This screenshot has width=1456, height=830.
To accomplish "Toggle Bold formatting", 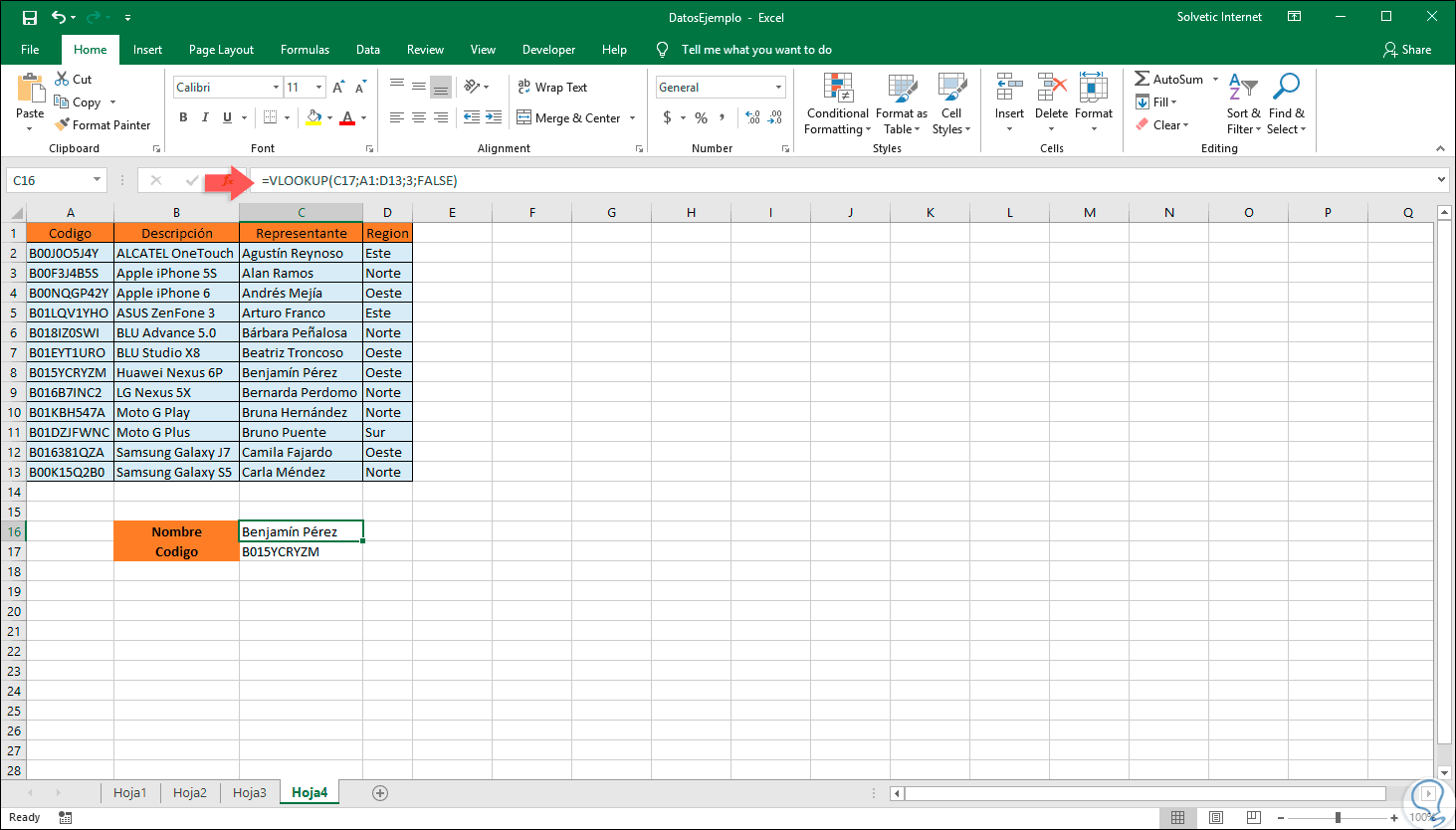I will pyautogui.click(x=183, y=117).
